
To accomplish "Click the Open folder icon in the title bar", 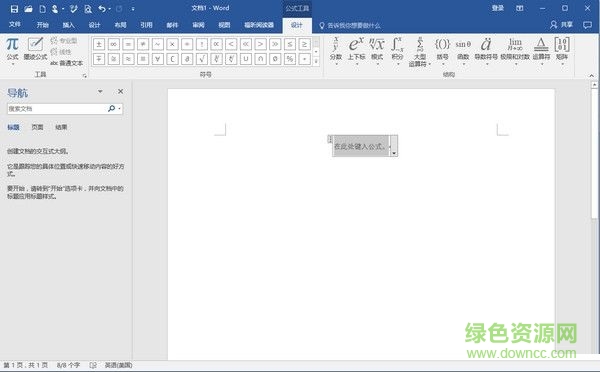I will (28, 9).
